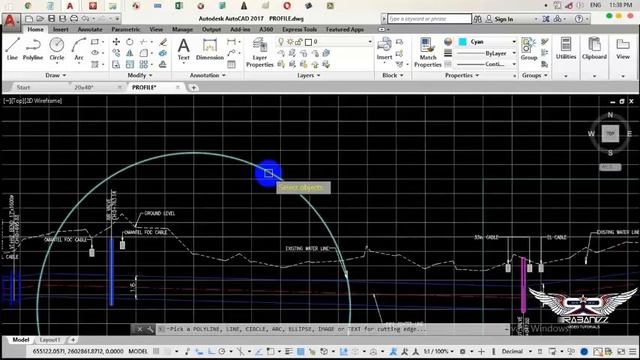Click the Erase tool icon
The image size is (640, 360).
163,42
